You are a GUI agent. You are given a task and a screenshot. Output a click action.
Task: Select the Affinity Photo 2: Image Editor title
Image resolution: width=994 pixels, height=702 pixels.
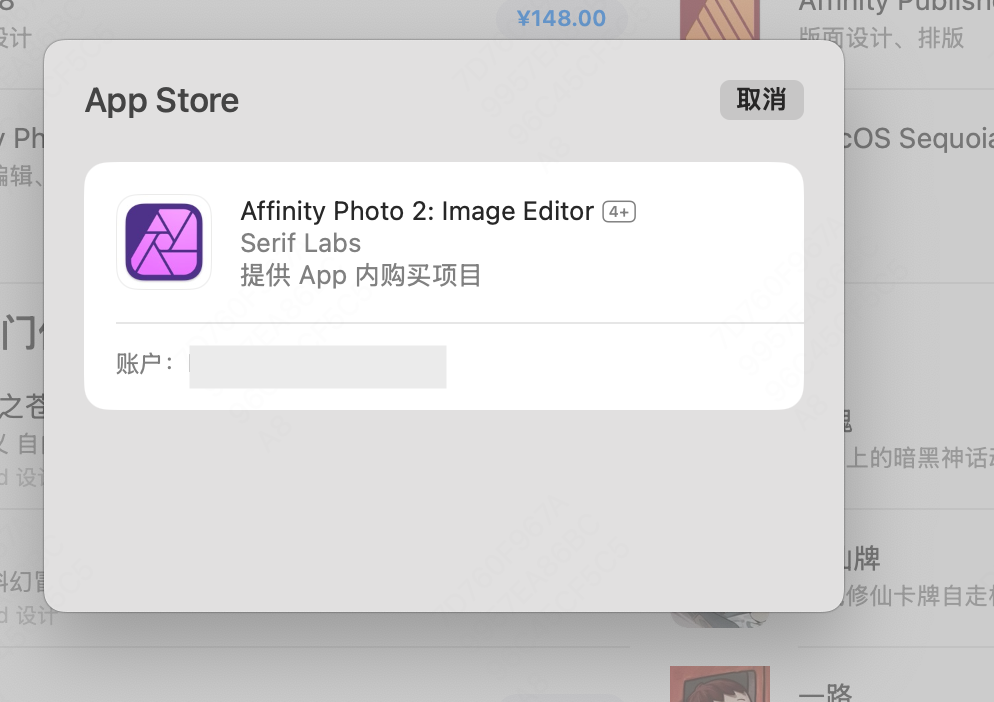pyautogui.click(x=417, y=212)
